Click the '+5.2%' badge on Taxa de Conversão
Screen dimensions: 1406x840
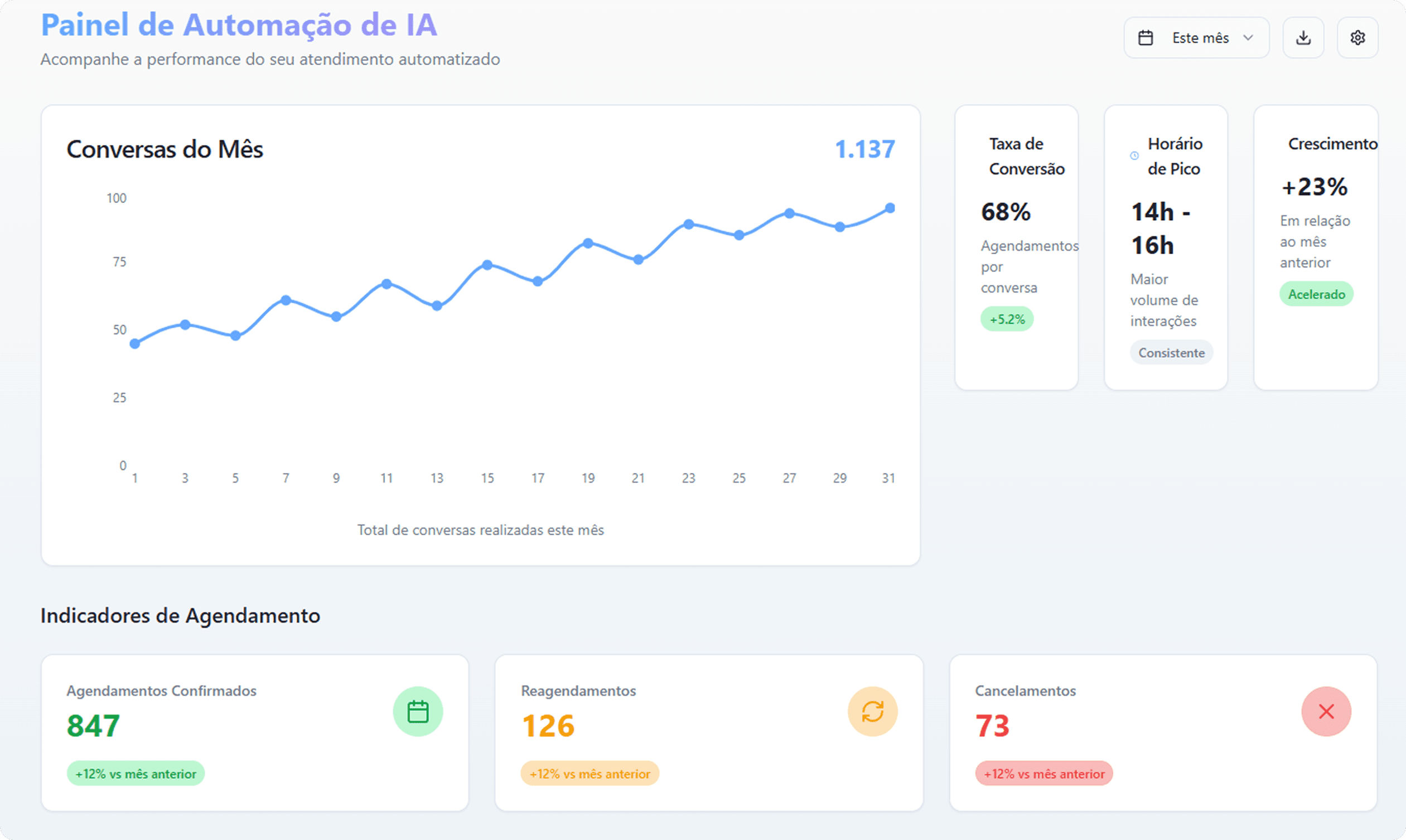1007,319
